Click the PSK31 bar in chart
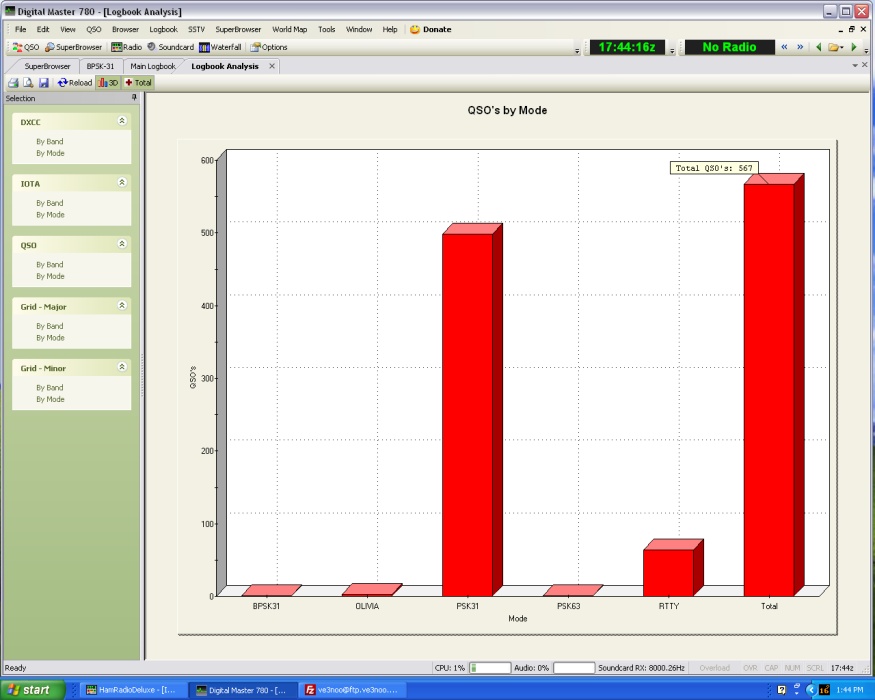This screenshot has height=700, width=875. click(x=468, y=415)
